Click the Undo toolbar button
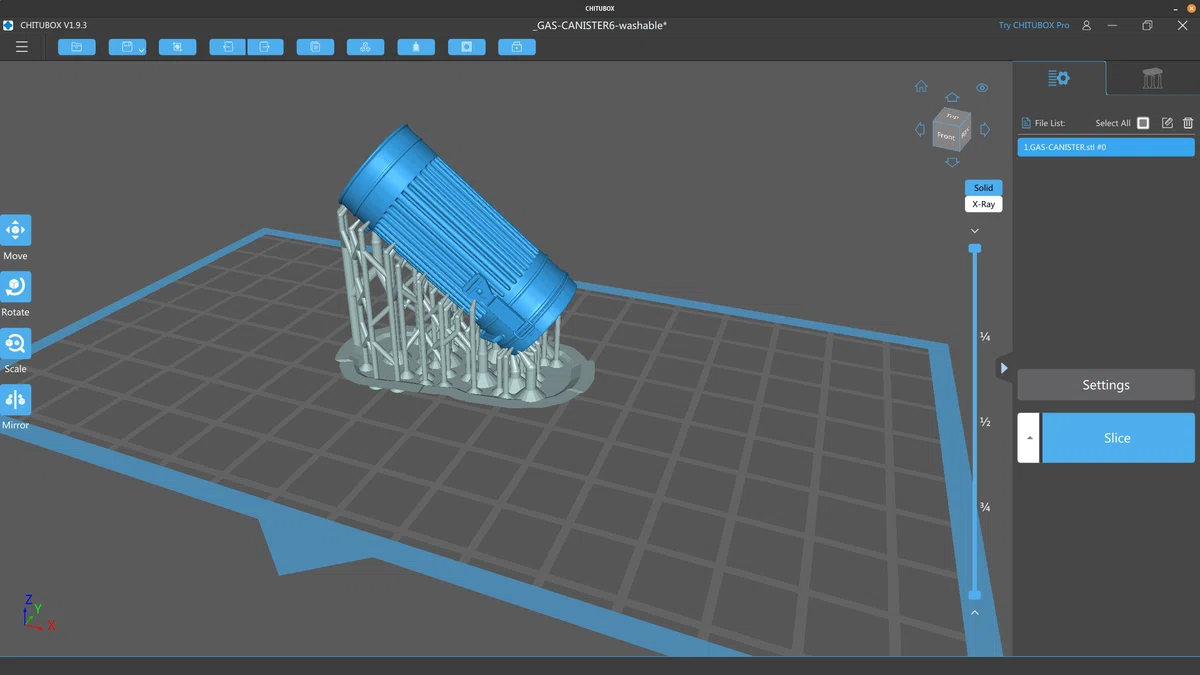 coord(228,47)
